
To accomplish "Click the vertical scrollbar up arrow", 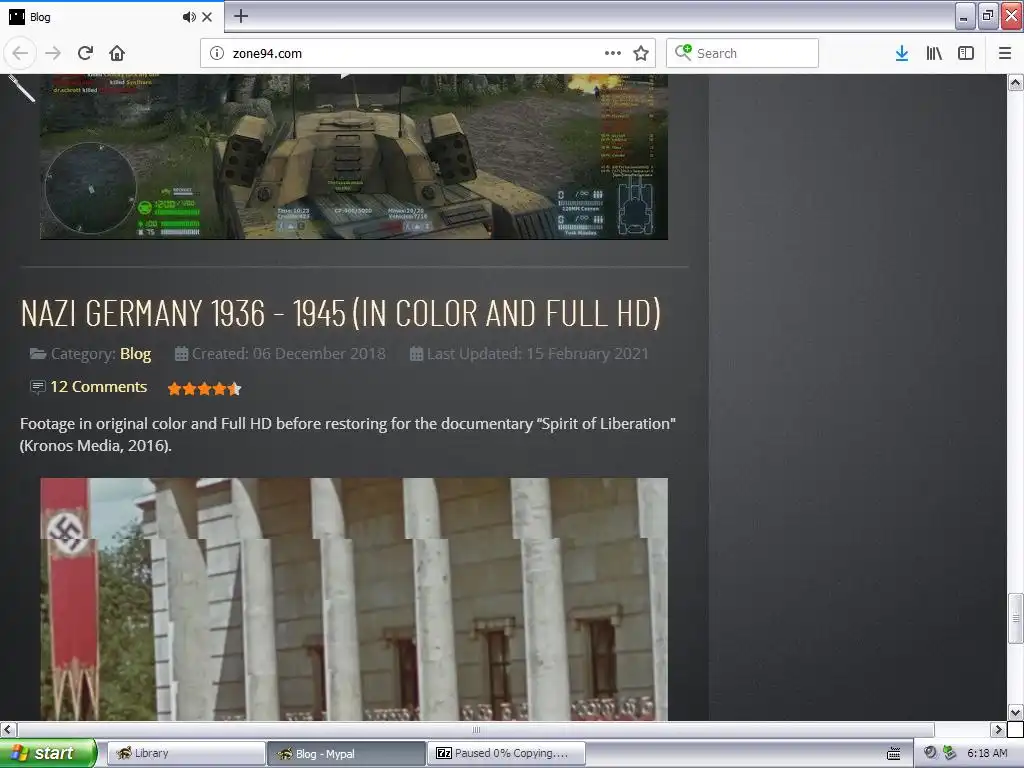I will point(1015,82).
